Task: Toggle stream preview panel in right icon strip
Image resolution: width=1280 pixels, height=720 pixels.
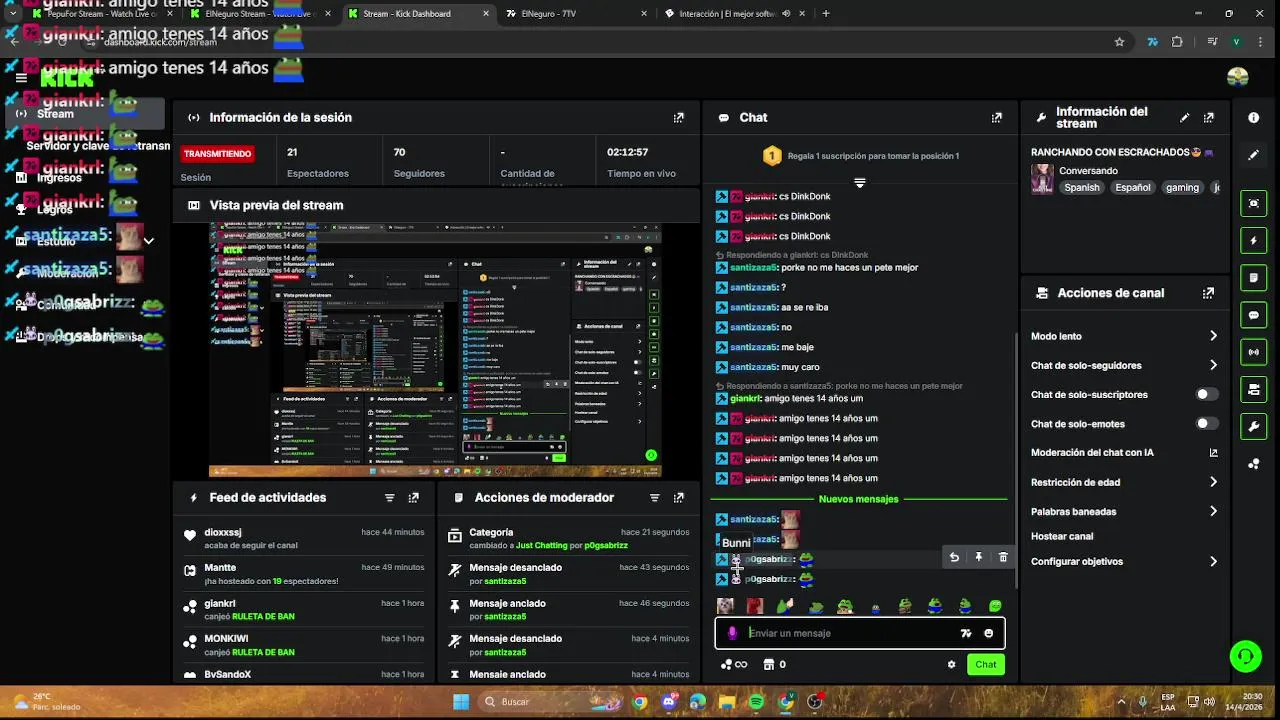Action: pos(1254,203)
